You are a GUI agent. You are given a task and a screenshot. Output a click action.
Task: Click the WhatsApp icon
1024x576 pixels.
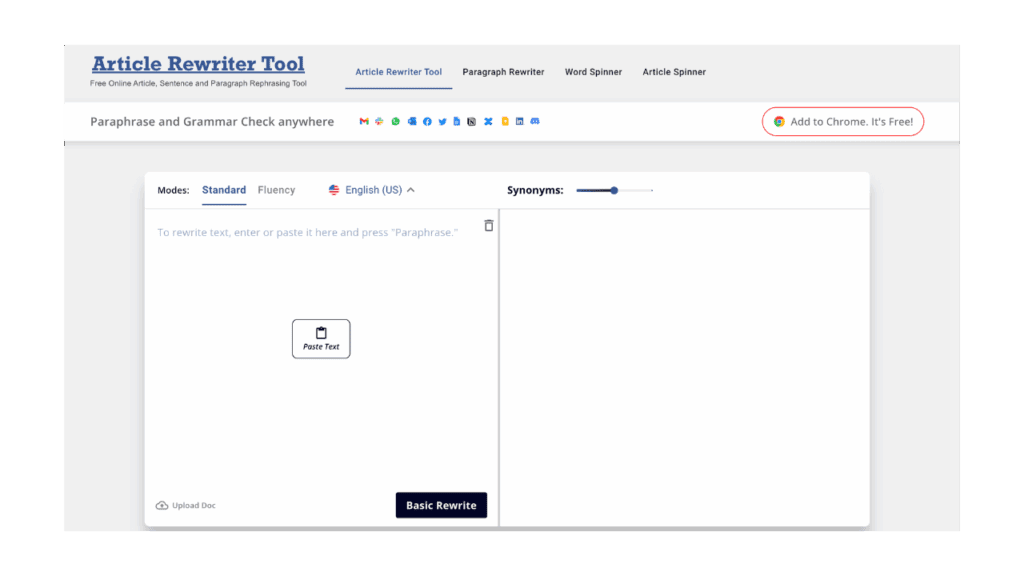(x=396, y=121)
